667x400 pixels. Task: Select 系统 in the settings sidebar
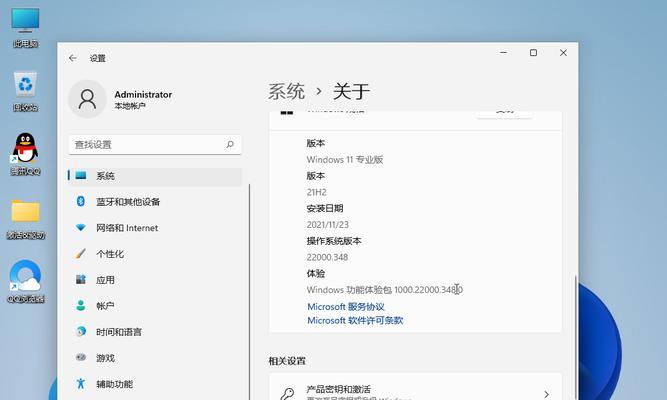coord(154,176)
